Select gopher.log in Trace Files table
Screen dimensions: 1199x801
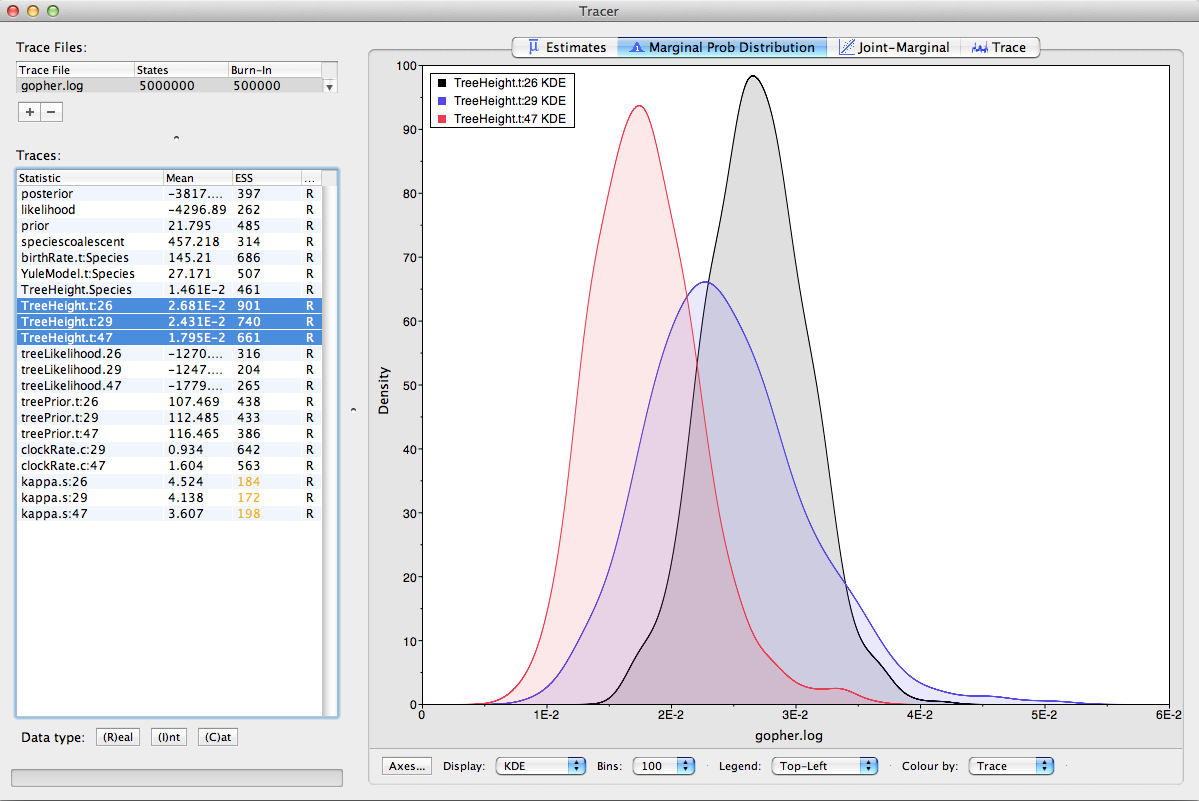coord(75,86)
